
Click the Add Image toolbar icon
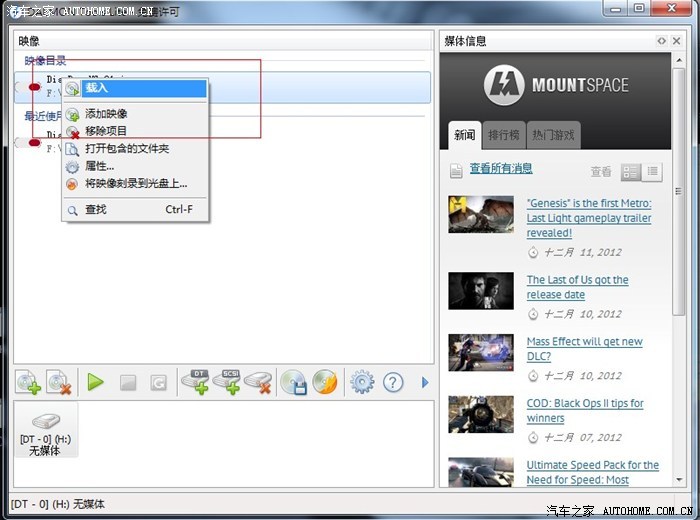tap(27, 382)
